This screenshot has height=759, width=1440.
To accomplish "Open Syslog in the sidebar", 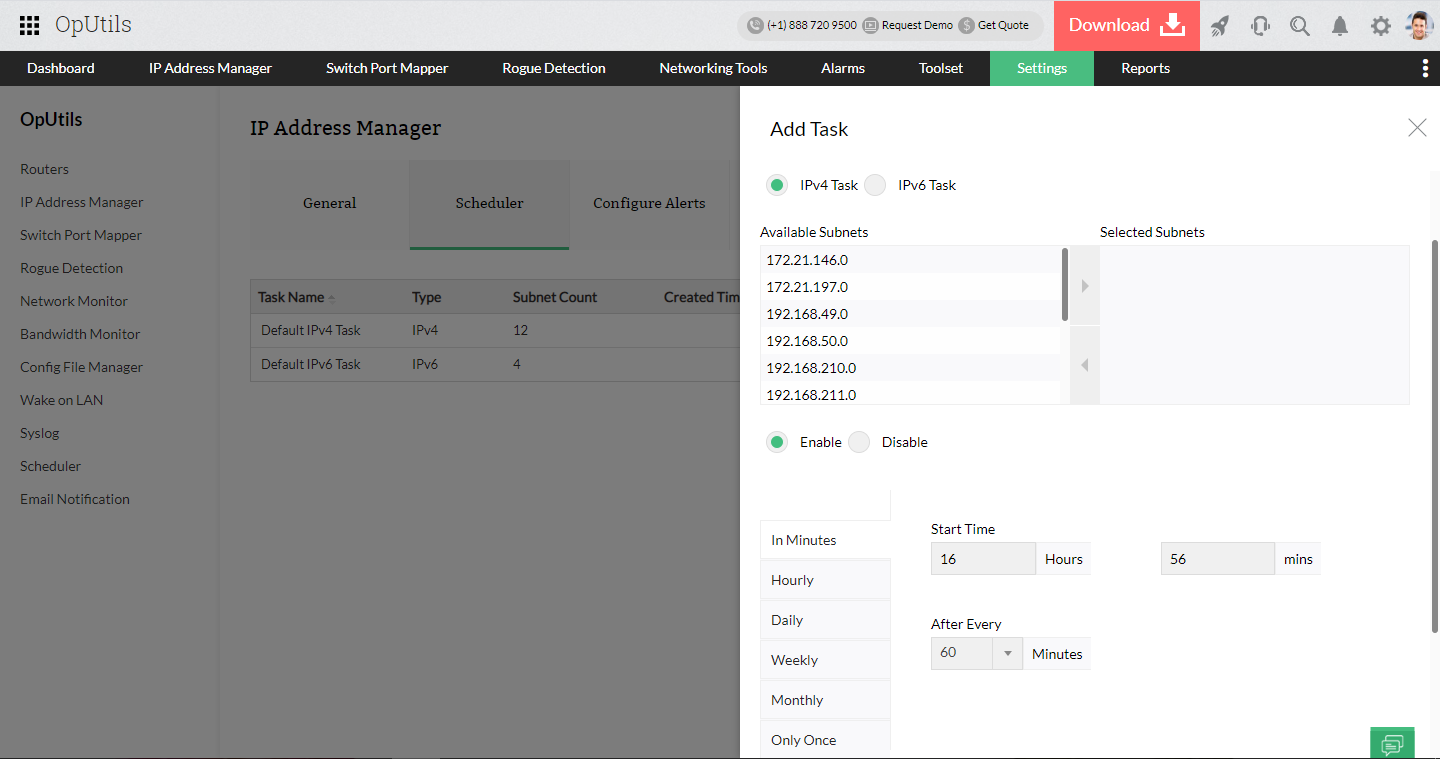I will [40, 433].
